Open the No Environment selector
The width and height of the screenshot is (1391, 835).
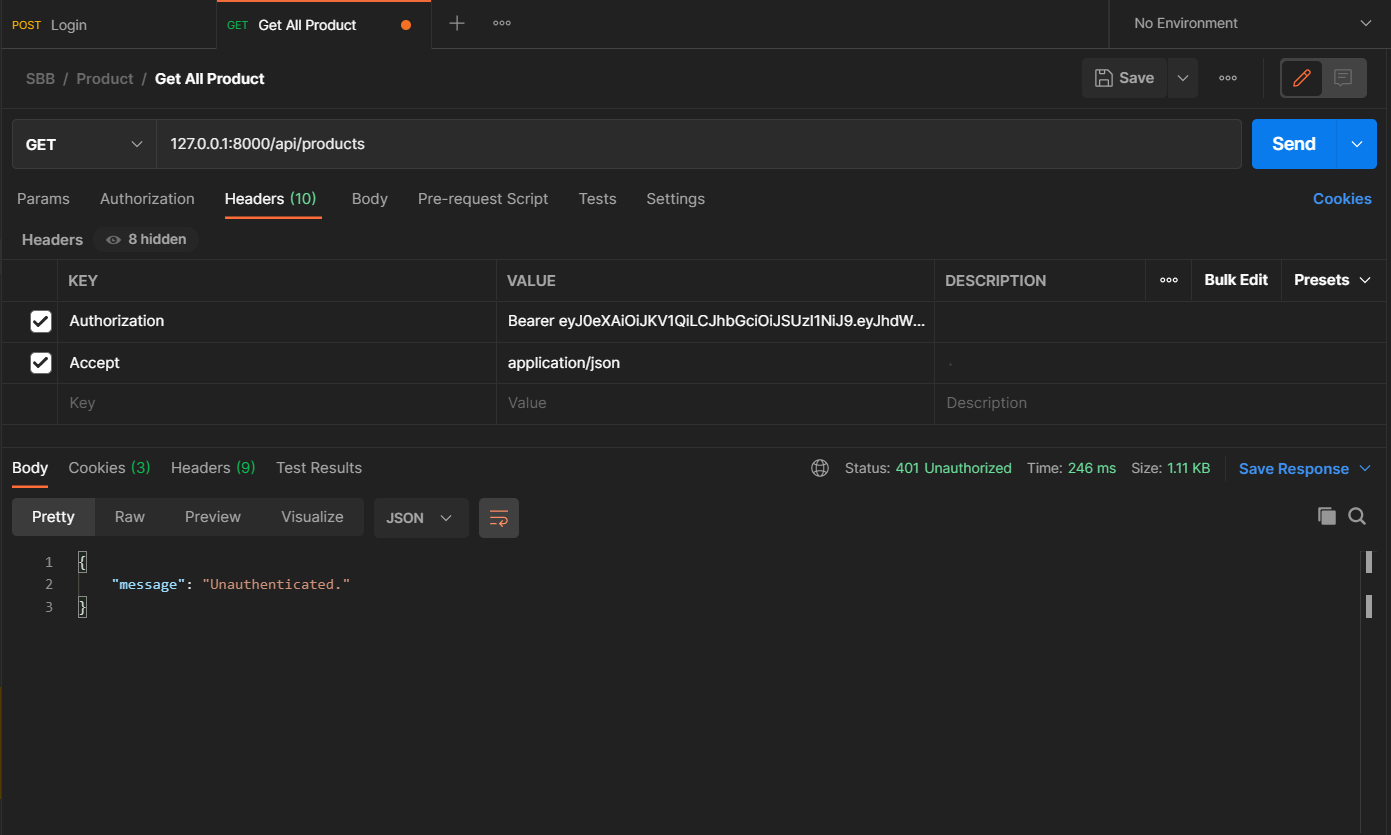[x=1251, y=23]
